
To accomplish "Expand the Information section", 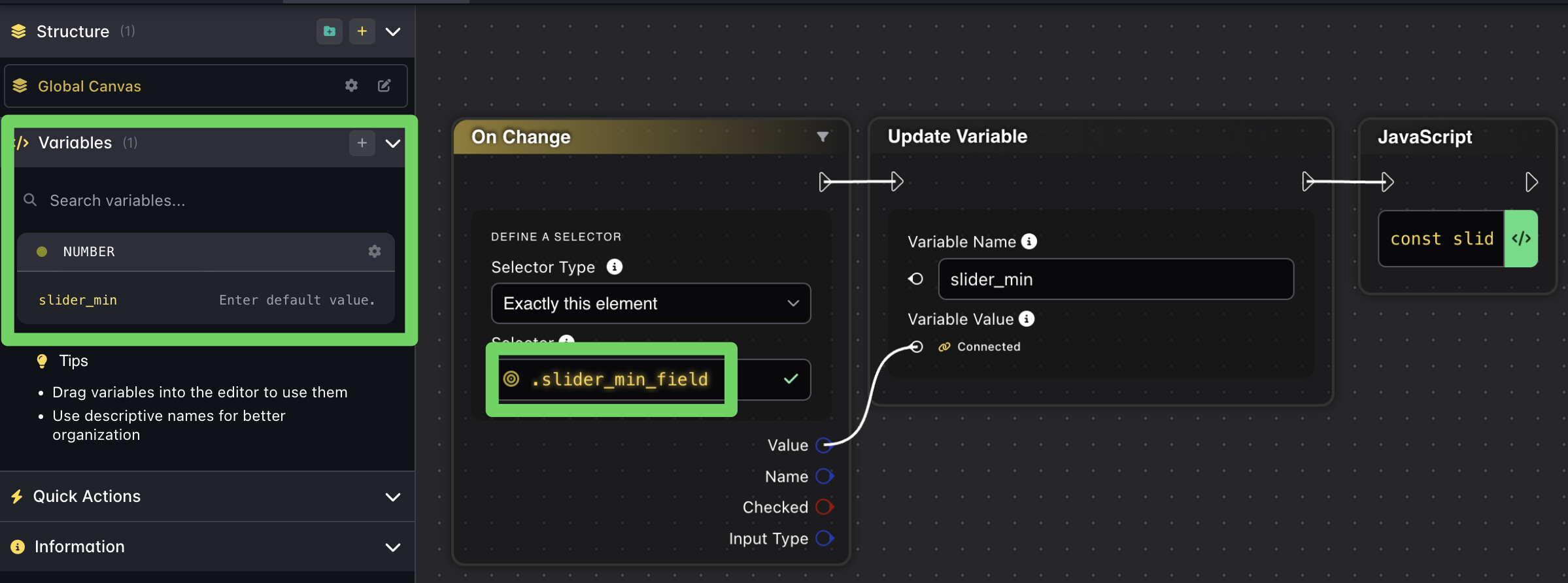I will pyautogui.click(x=392, y=547).
